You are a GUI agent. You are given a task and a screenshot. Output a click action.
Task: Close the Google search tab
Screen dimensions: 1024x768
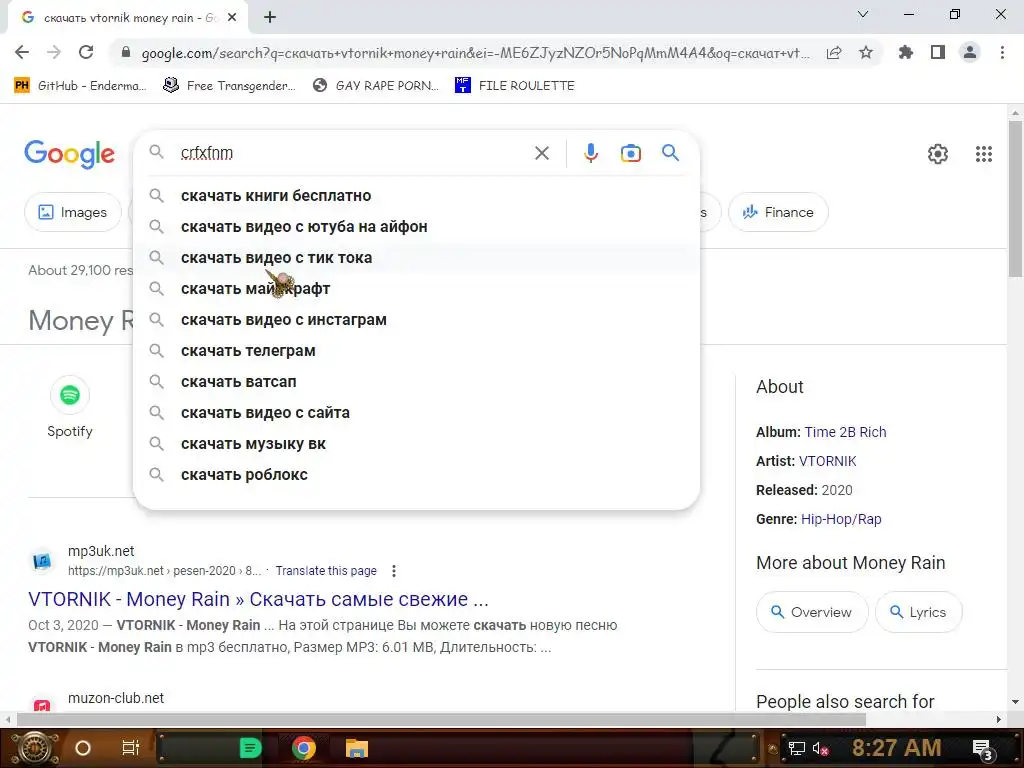232,18
